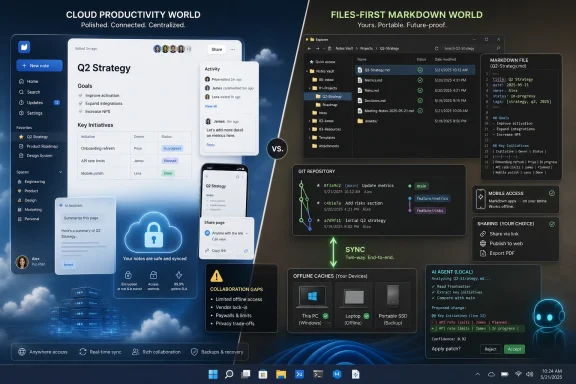The image size is (576, 384).
Task: Toggle the Improve activation goal checkbox
Action: pos(80,95)
